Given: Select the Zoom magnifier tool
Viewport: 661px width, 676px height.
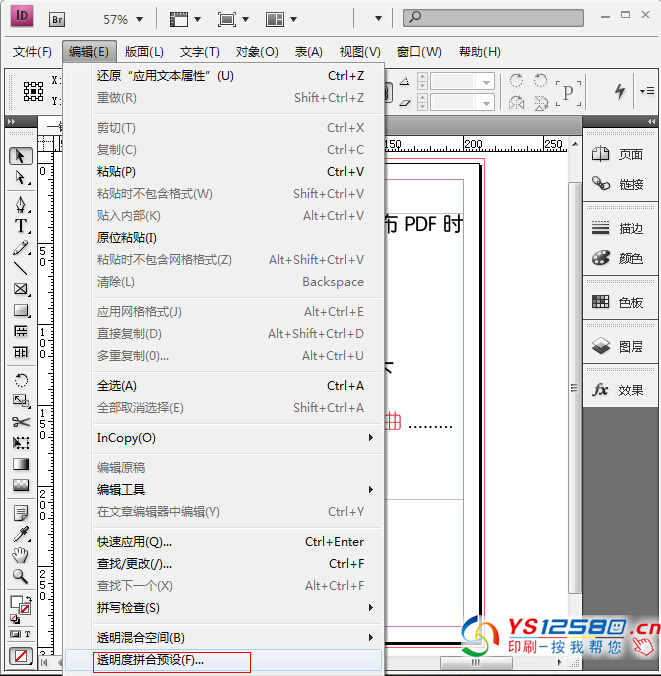Looking at the screenshot, I should [21, 576].
